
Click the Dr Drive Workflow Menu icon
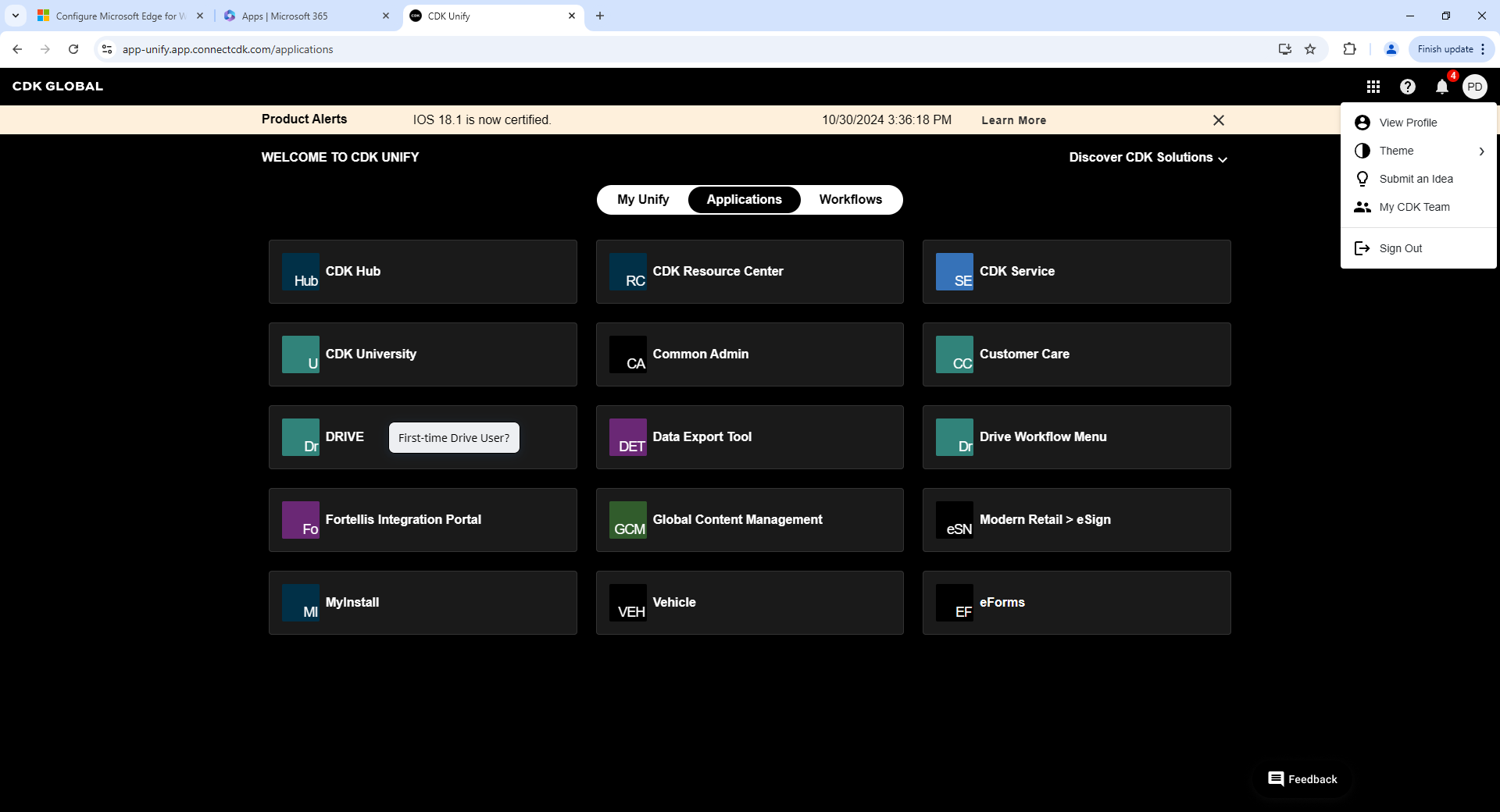pos(955,437)
